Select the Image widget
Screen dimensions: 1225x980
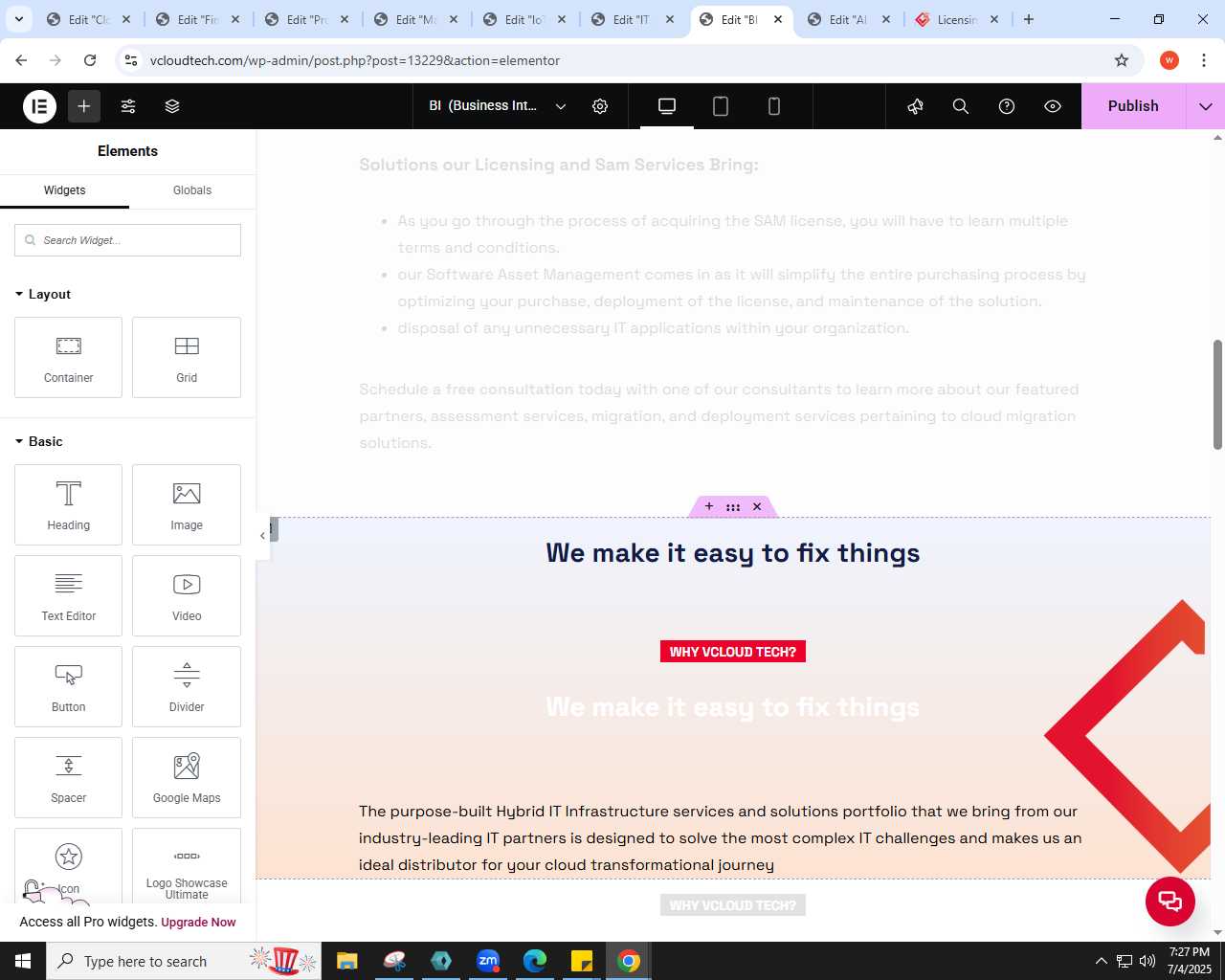(x=187, y=504)
